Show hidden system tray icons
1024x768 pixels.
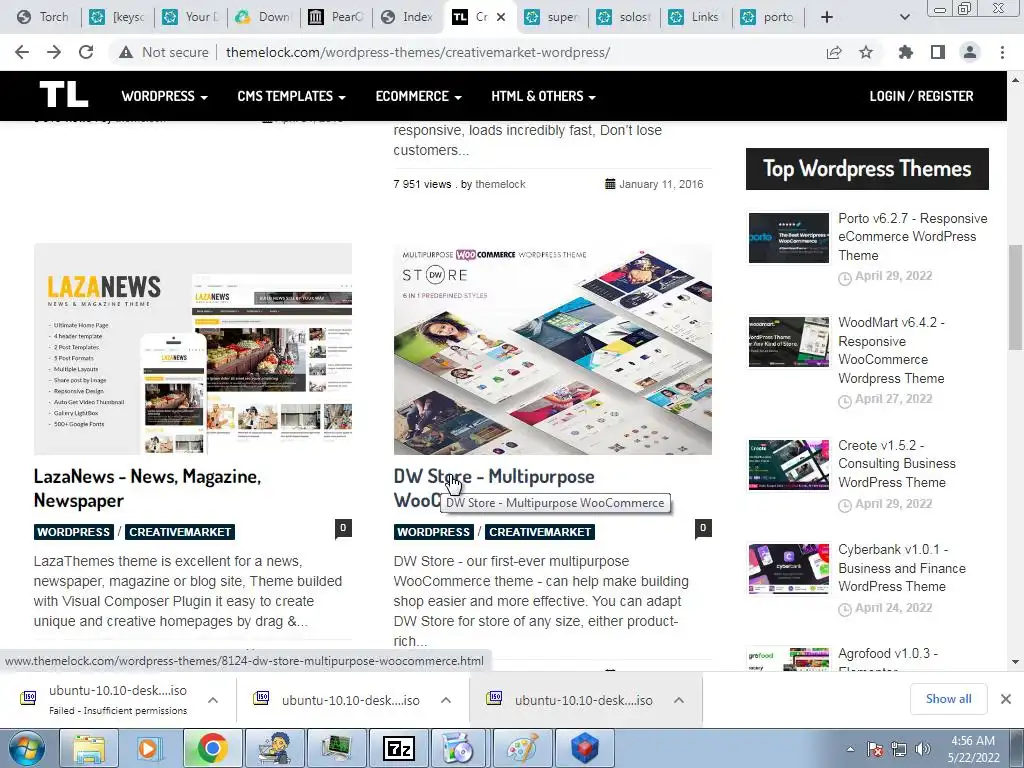point(850,749)
